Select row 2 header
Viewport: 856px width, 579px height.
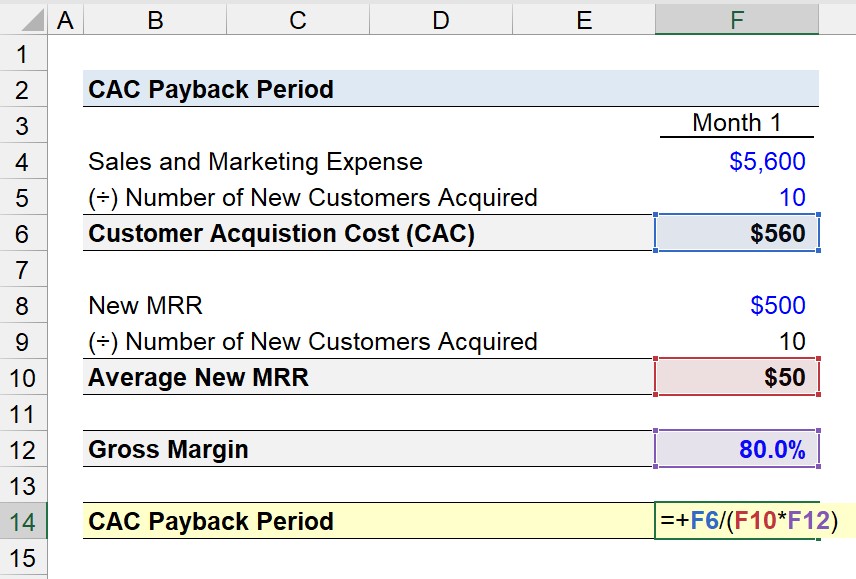23,89
